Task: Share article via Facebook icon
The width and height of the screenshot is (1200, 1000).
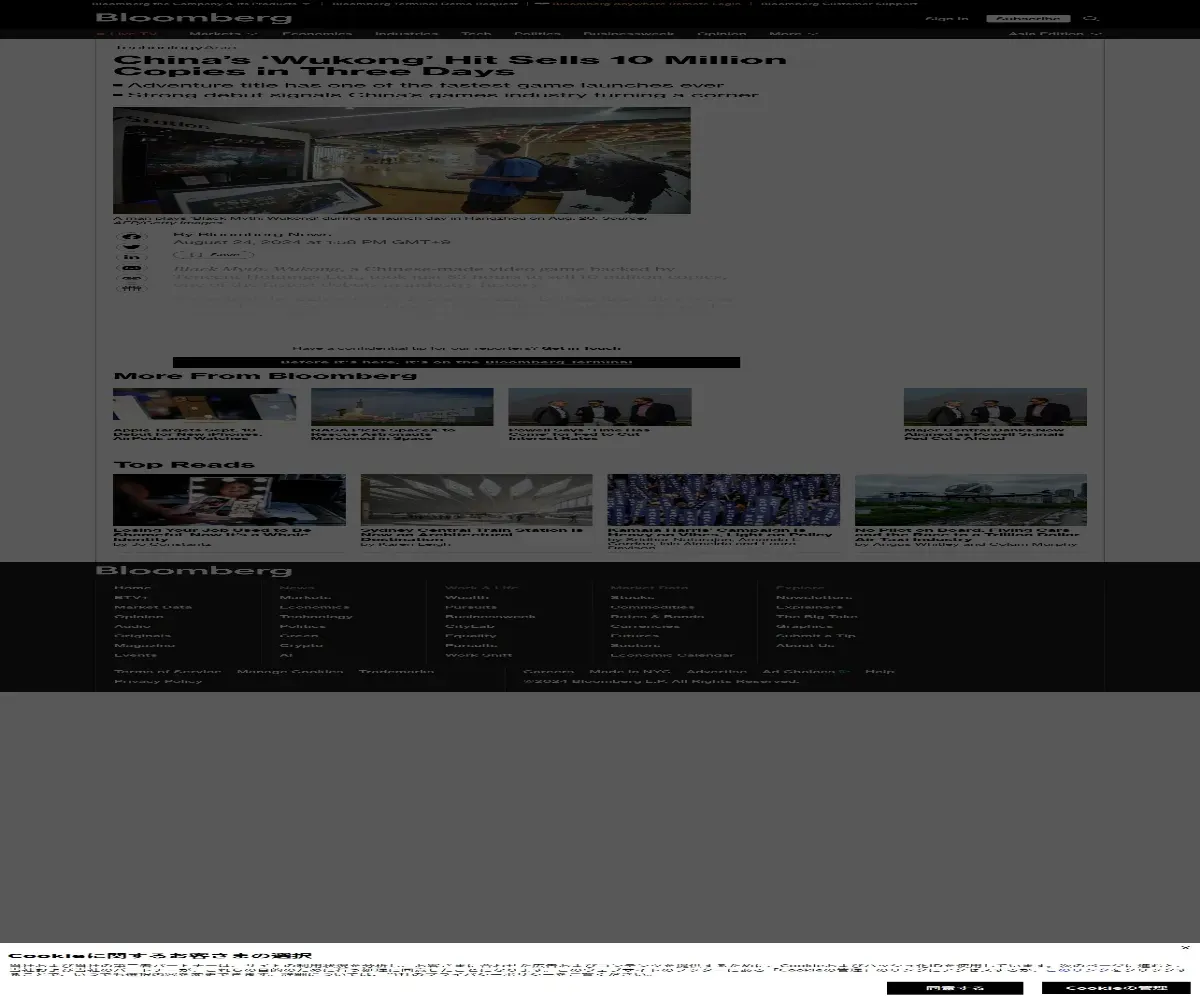Action: (132, 237)
